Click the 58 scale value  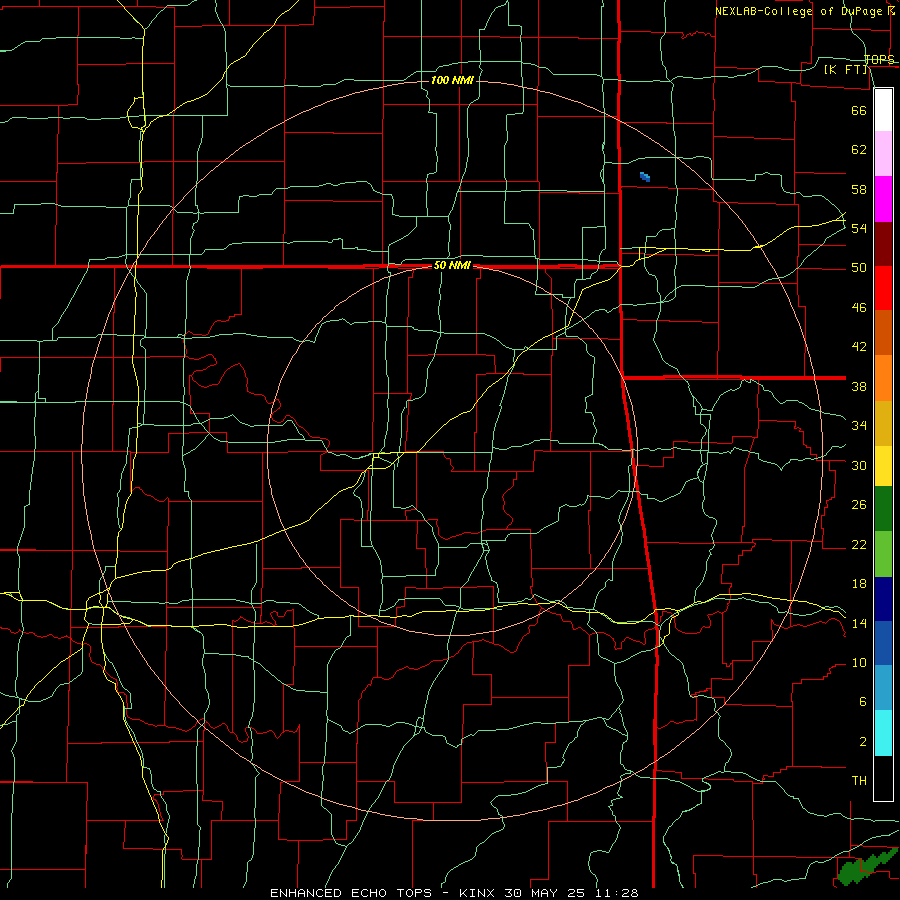pos(859,189)
